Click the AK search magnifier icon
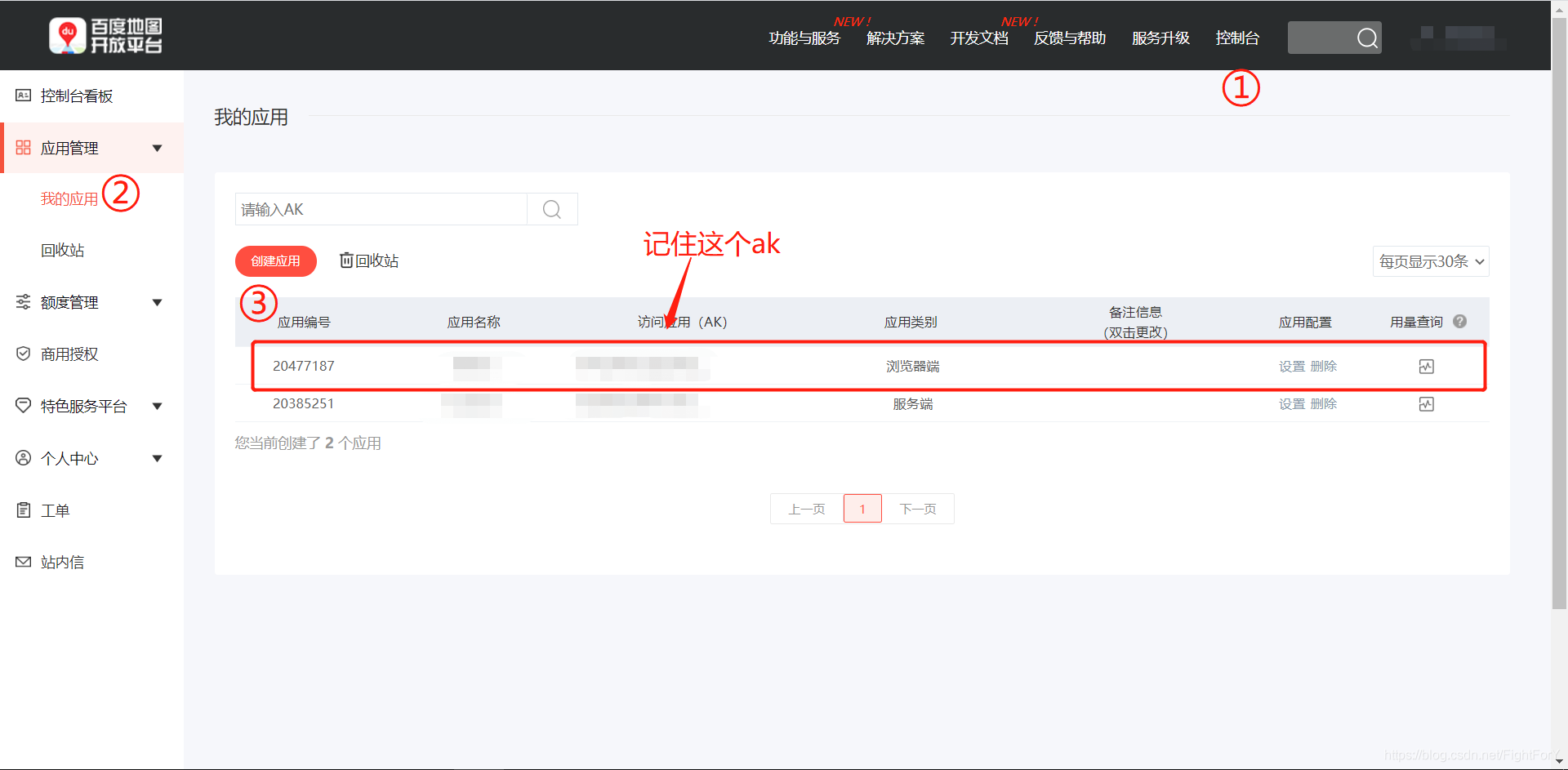1568x770 pixels. pyautogui.click(x=552, y=210)
